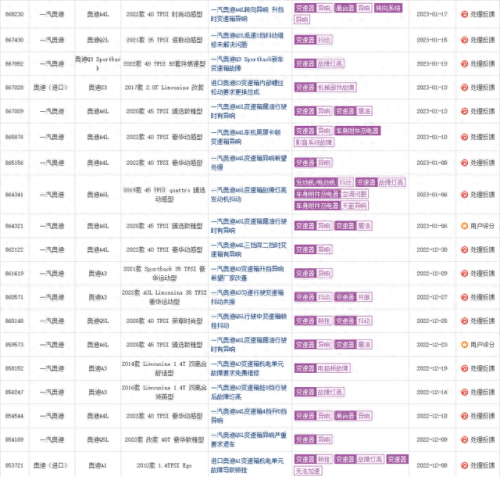Click the orange star icon dated 2022-12-23

pyautogui.click(x=464, y=345)
